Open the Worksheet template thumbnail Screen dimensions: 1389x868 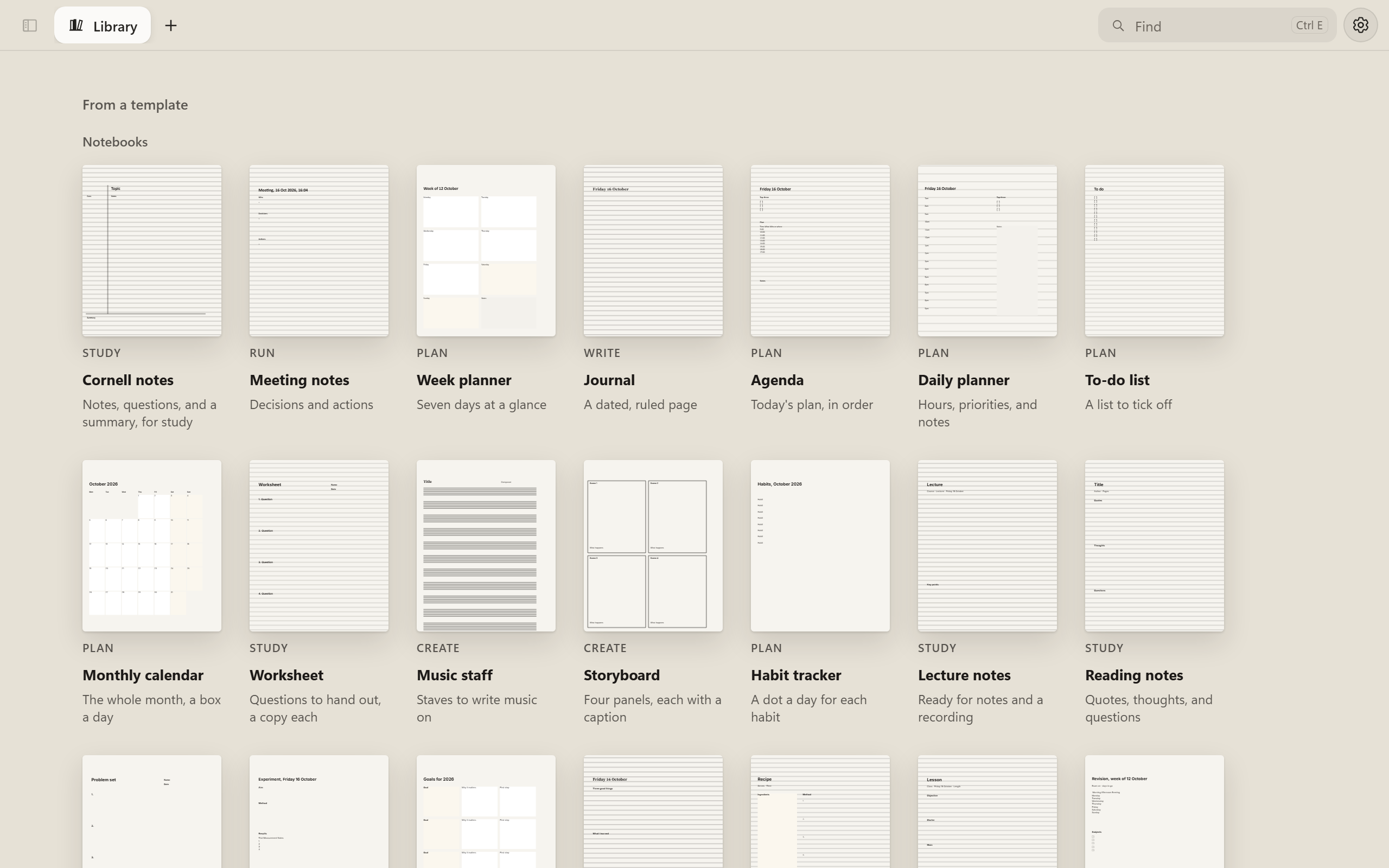pos(319,546)
